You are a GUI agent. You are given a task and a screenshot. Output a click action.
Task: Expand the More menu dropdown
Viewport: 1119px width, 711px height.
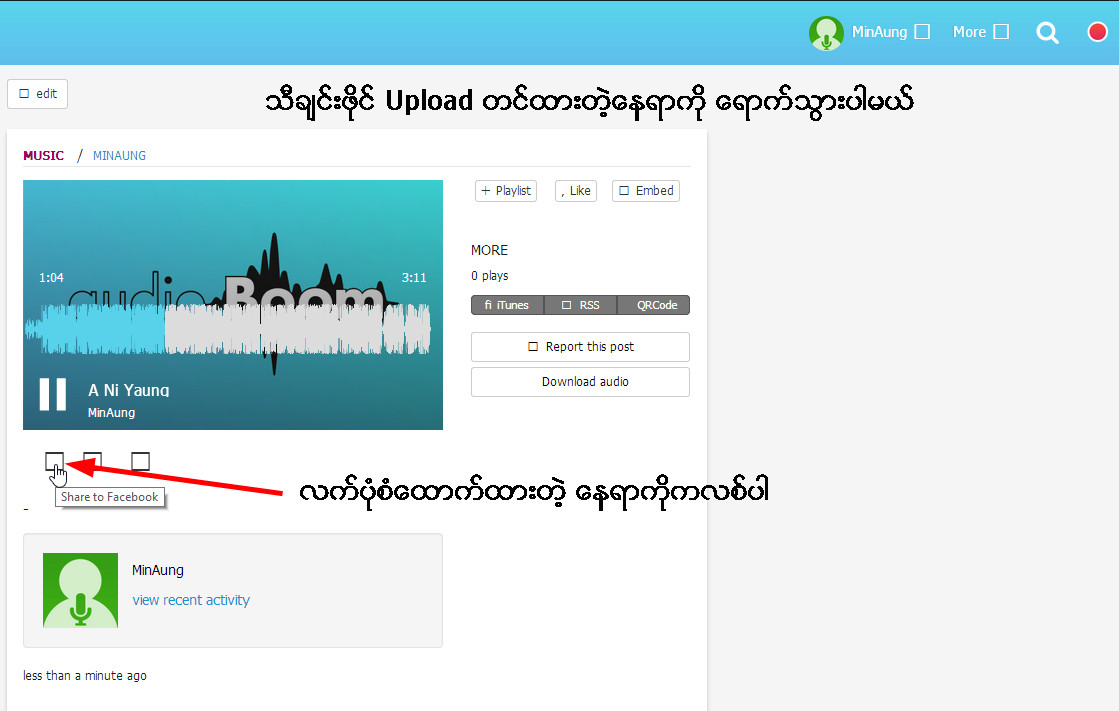[981, 32]
